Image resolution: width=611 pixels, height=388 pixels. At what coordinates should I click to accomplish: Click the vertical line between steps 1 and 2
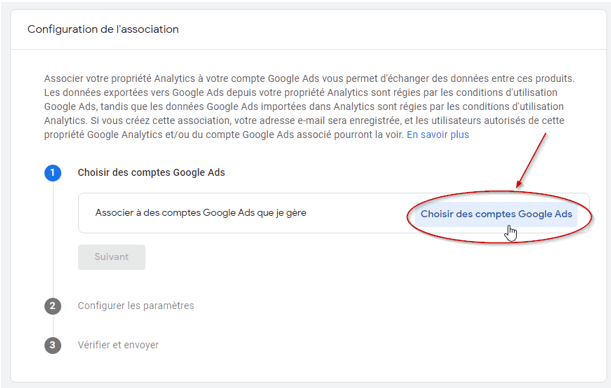53,240
